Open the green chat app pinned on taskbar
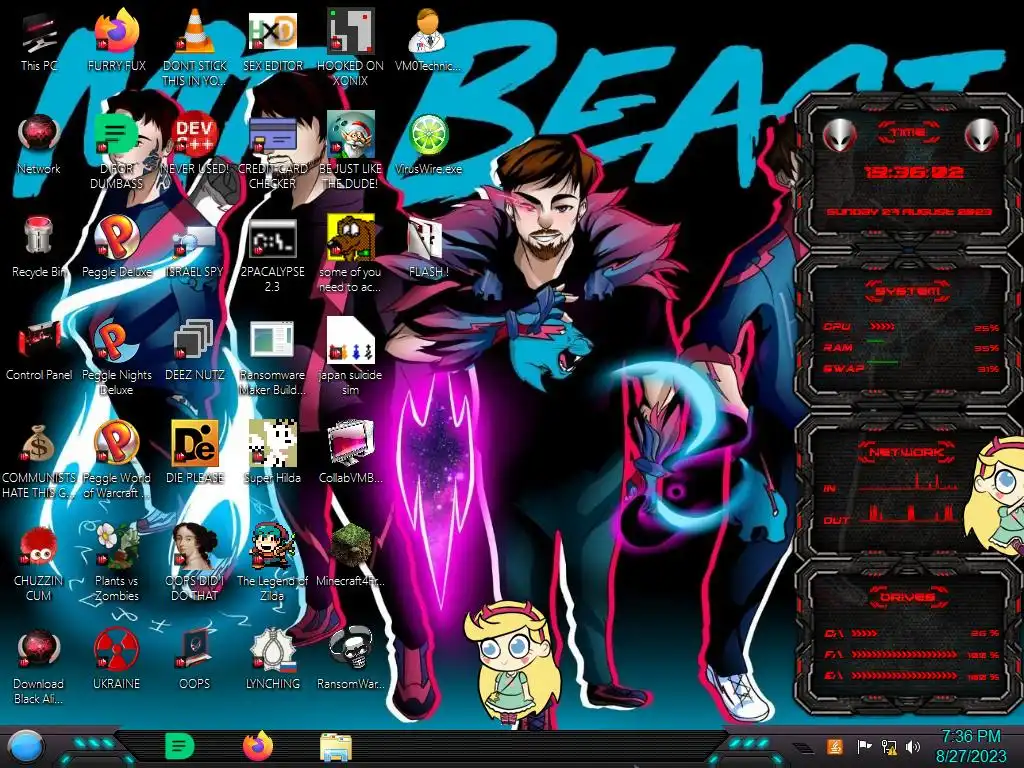1024x768 pixels. (180, 747)
